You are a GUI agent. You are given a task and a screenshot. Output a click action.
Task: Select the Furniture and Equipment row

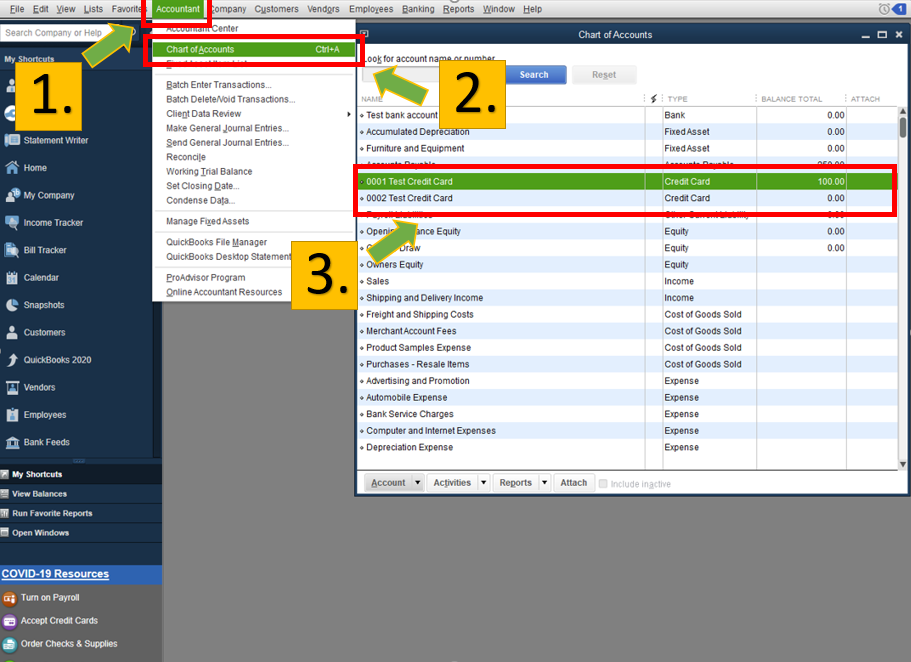click(627, 148)
